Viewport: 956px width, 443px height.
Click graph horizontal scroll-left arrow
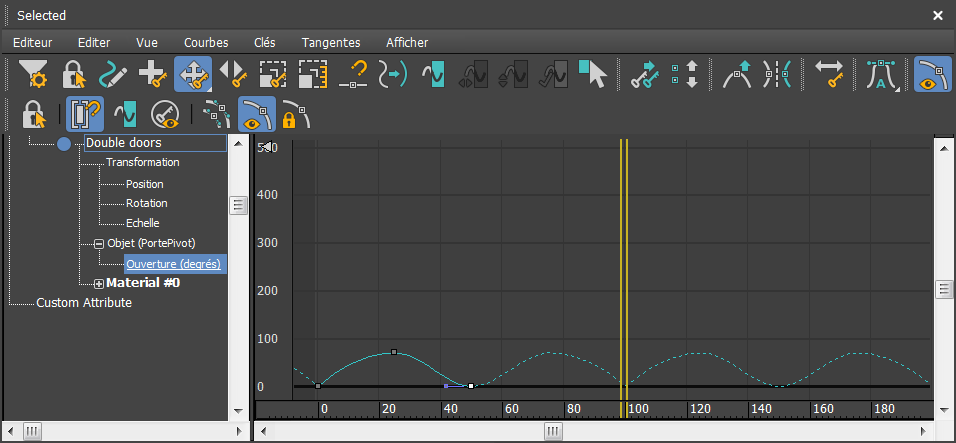click(x=263, y=431)
